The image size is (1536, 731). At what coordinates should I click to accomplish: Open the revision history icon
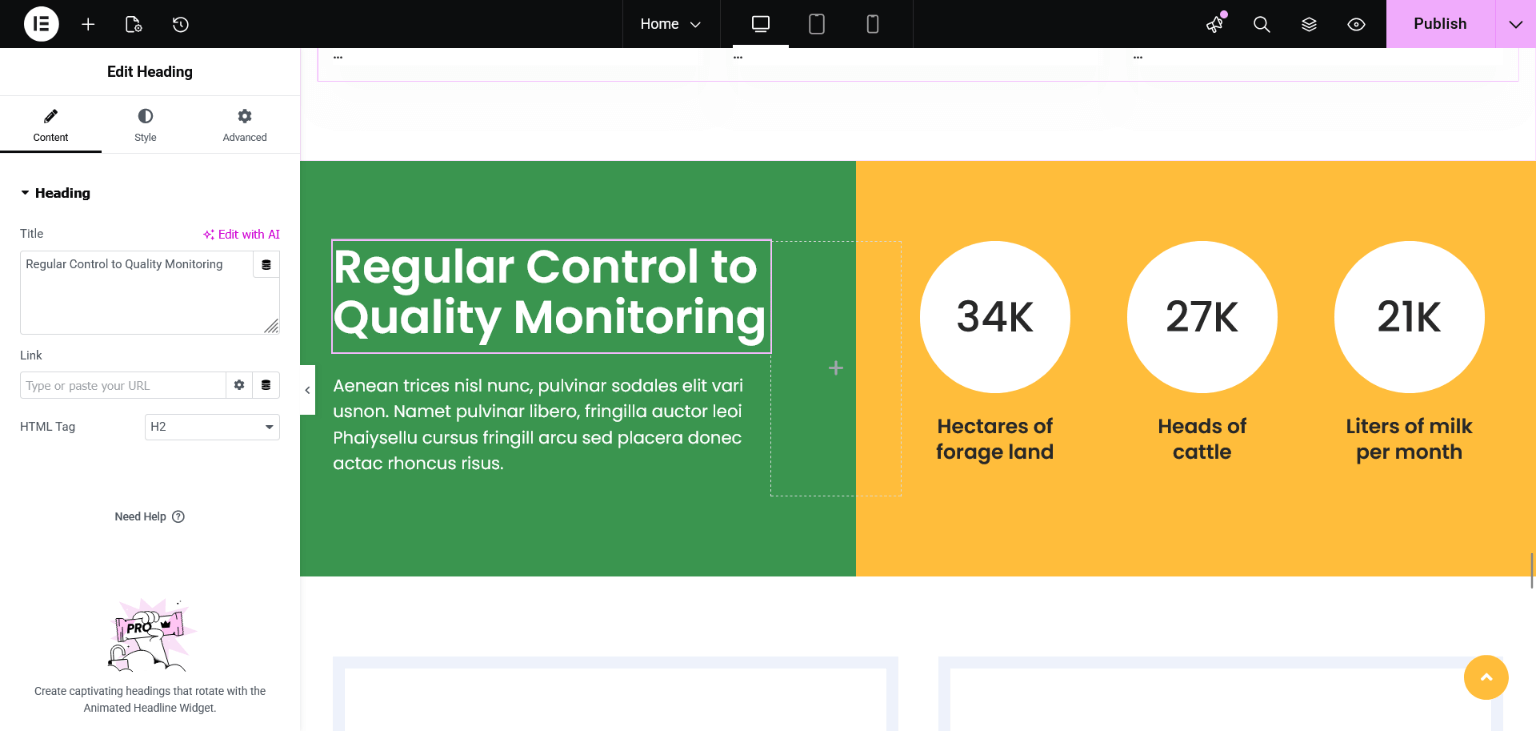180,24
